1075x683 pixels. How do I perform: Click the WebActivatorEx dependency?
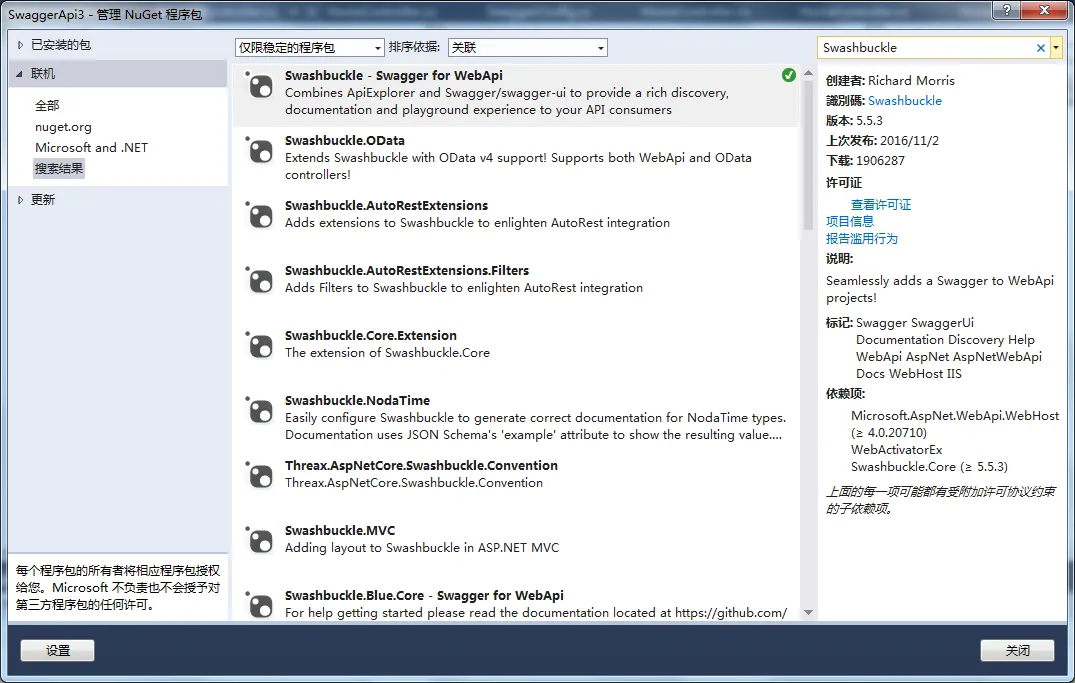coord(897,450)
